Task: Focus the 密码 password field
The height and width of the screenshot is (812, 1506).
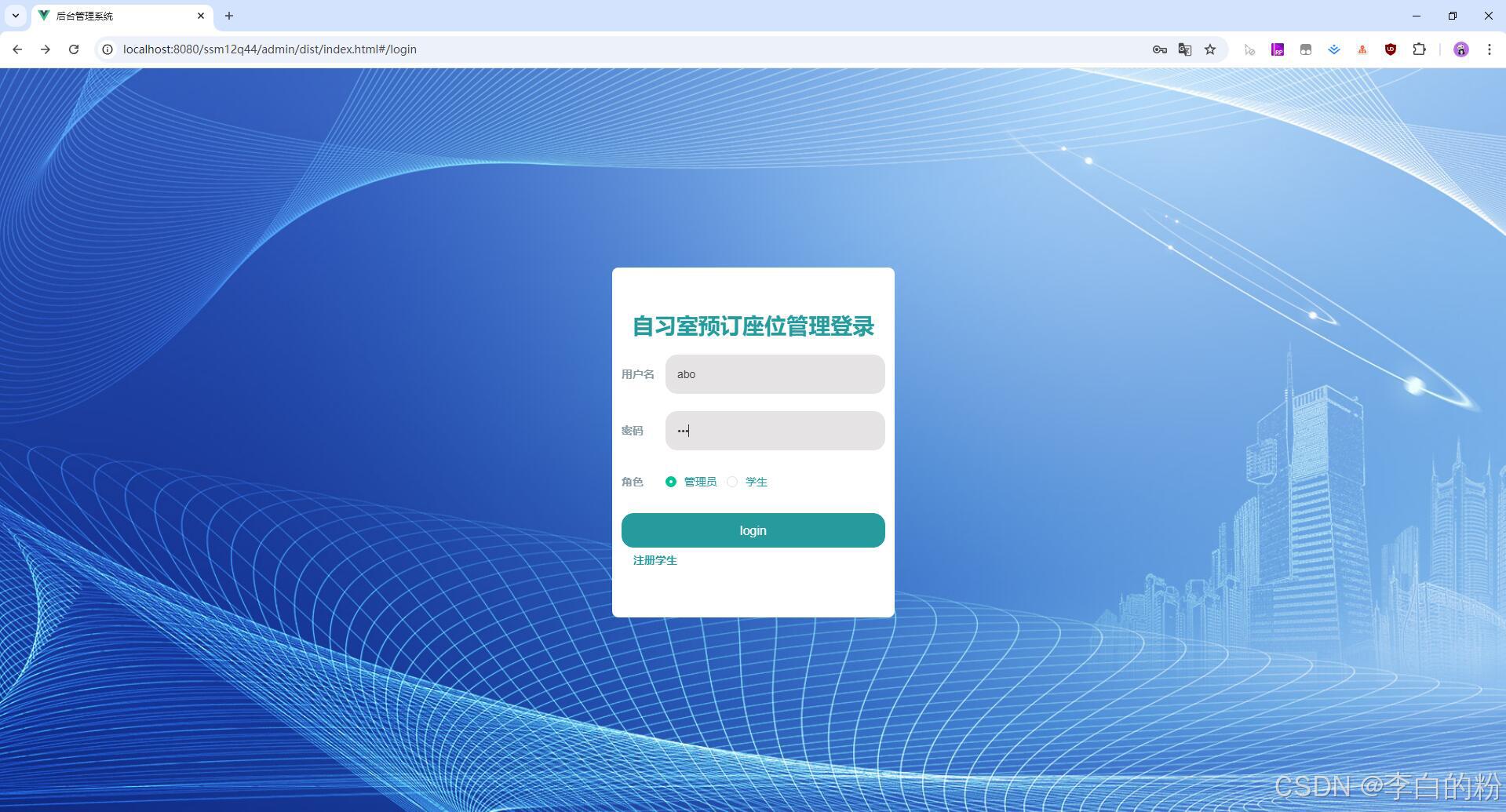Action: click(x=775, y=431)
